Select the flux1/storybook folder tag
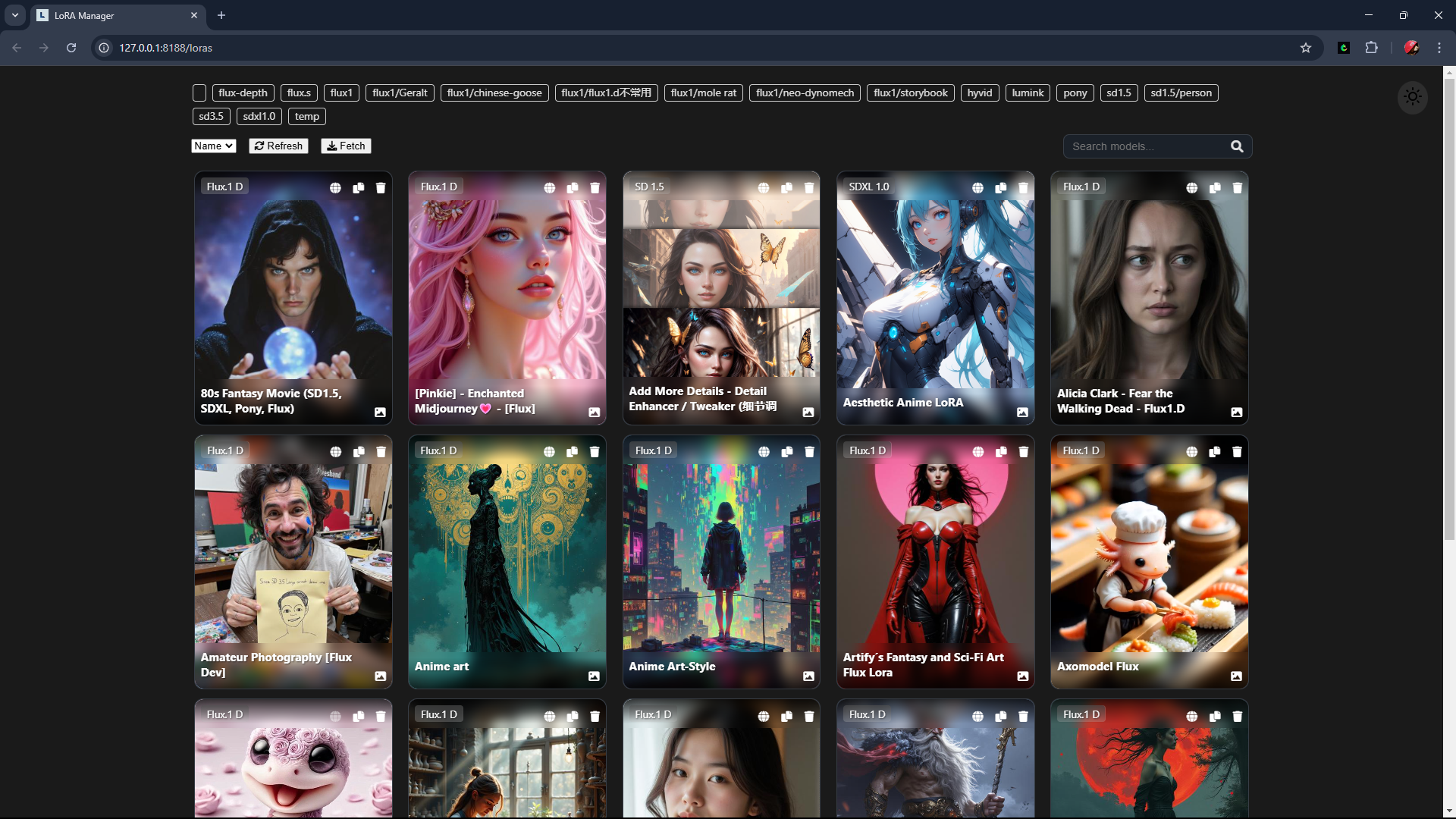Image resolution: width=1456 pixels, height=819 pixels. click(x=910, y=93)
